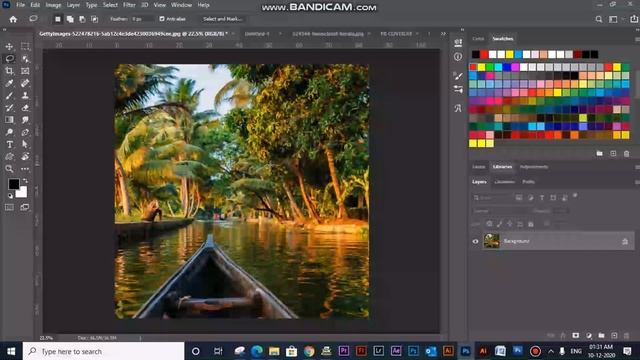Open the Swatches panel flyout menu
The image size is (640, 360).
(637, 39)
